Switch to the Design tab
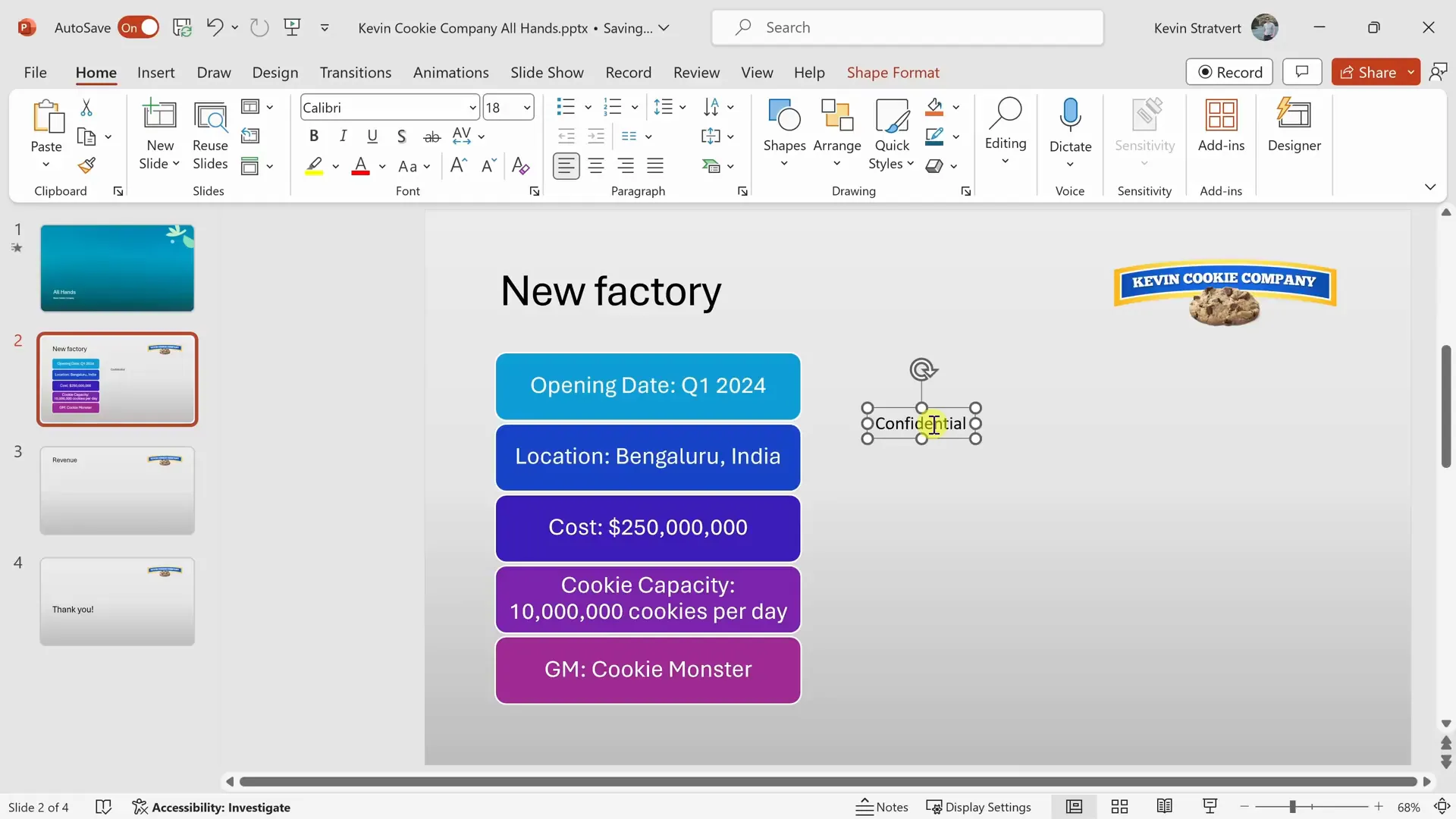The height and width of the screenshot is (819, 1456). (x=275, y=72)
